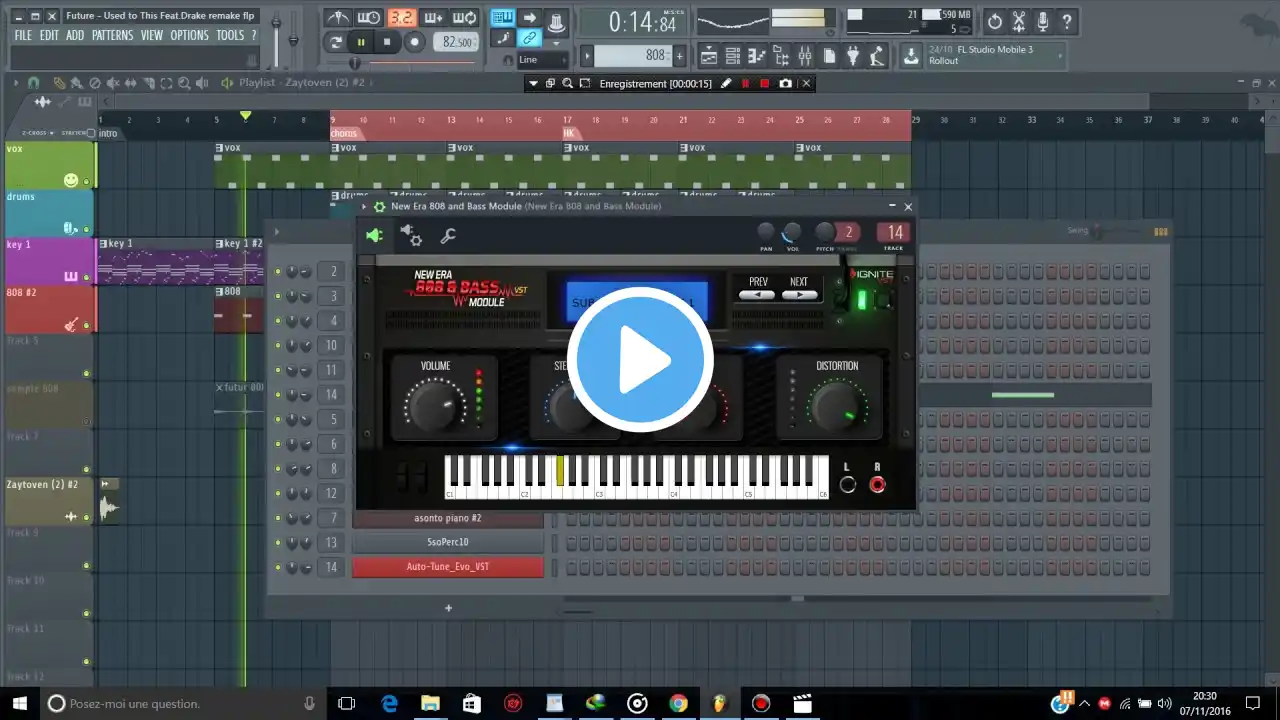The width and height of the screenshot is (1280, 720).
Task: Toggle the plugin green power switch
Action: (861, 298)
